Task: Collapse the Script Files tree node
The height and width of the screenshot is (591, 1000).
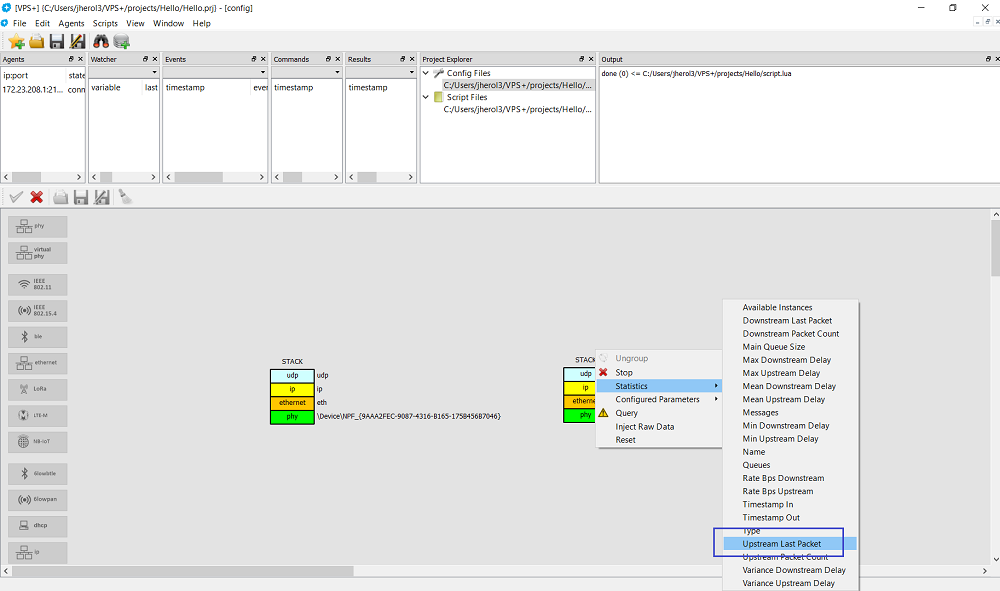Action: (427, 97)
